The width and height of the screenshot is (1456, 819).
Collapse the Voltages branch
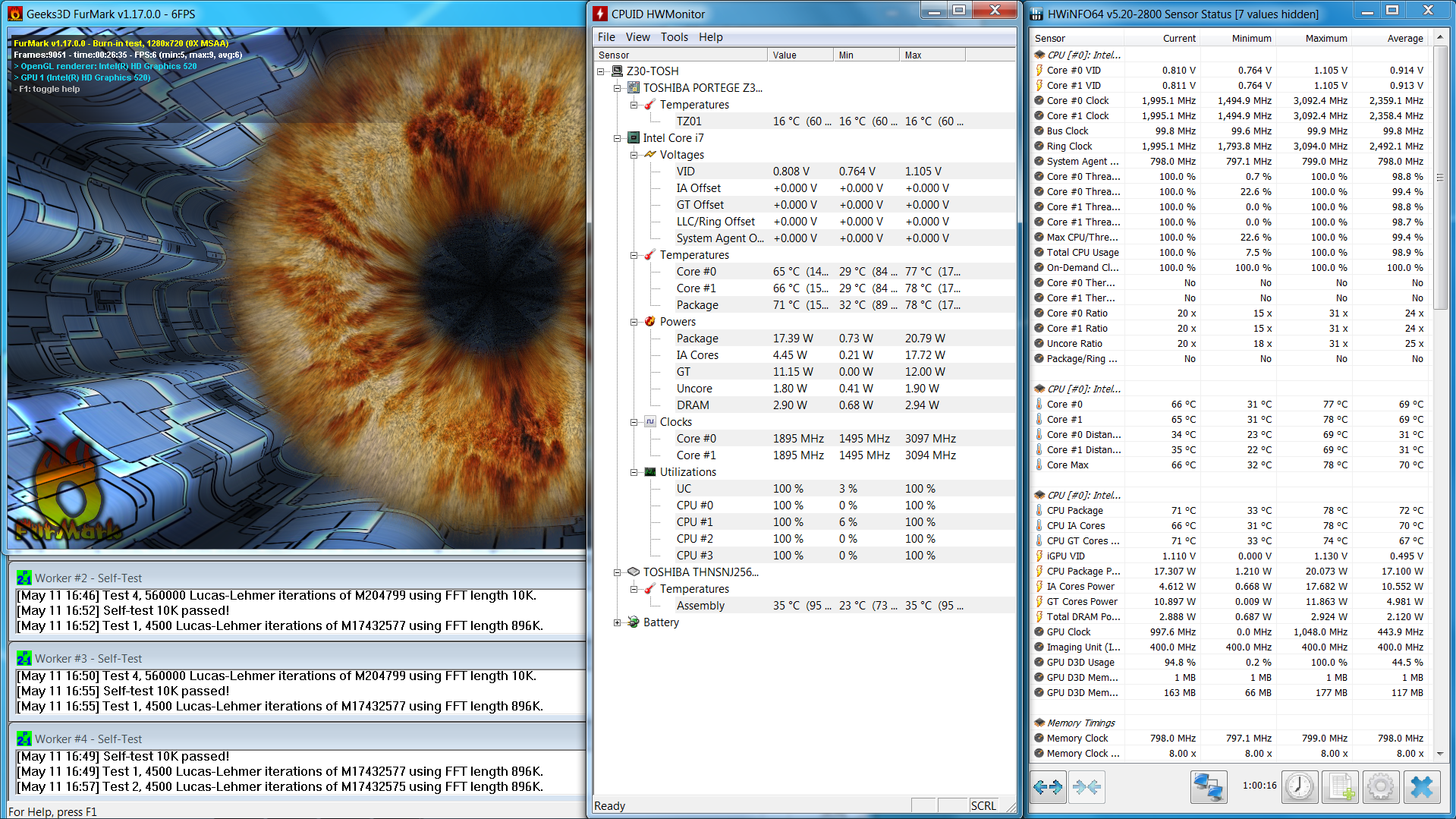634,155
